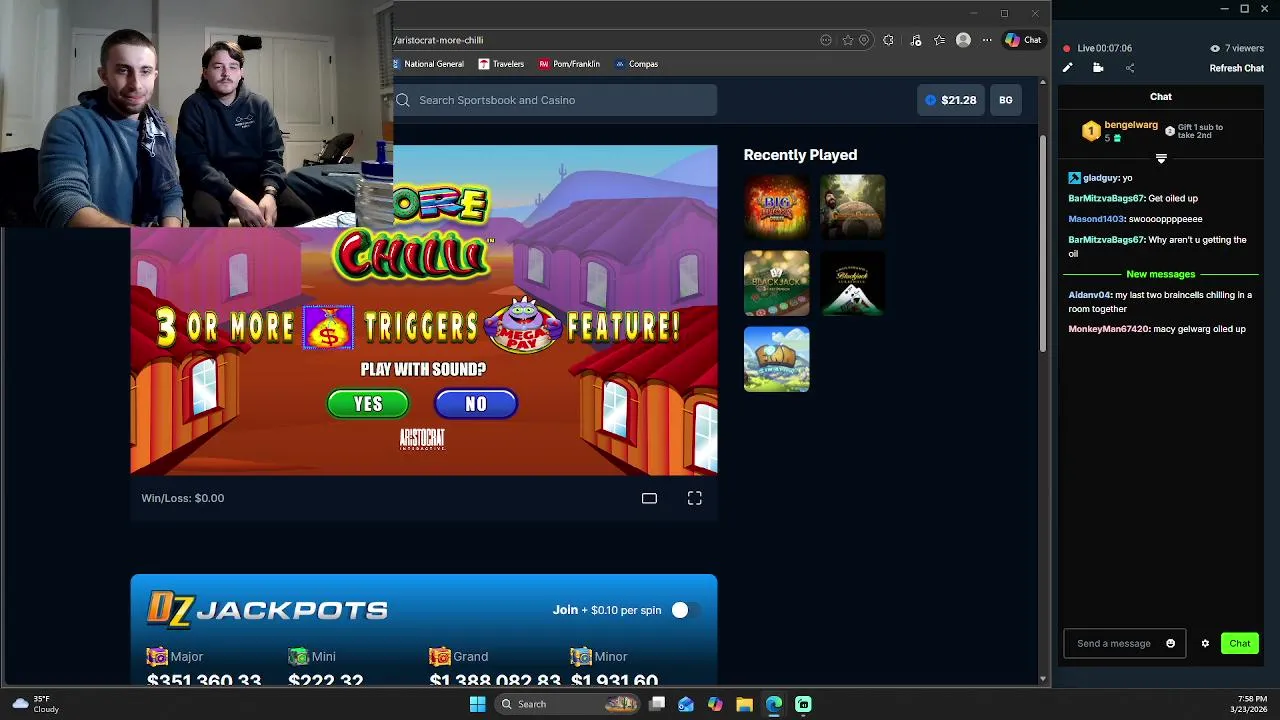Click the green YES sound button
Screen dimensions: 1280x720
pyautogui.click(x=368, y=404)
